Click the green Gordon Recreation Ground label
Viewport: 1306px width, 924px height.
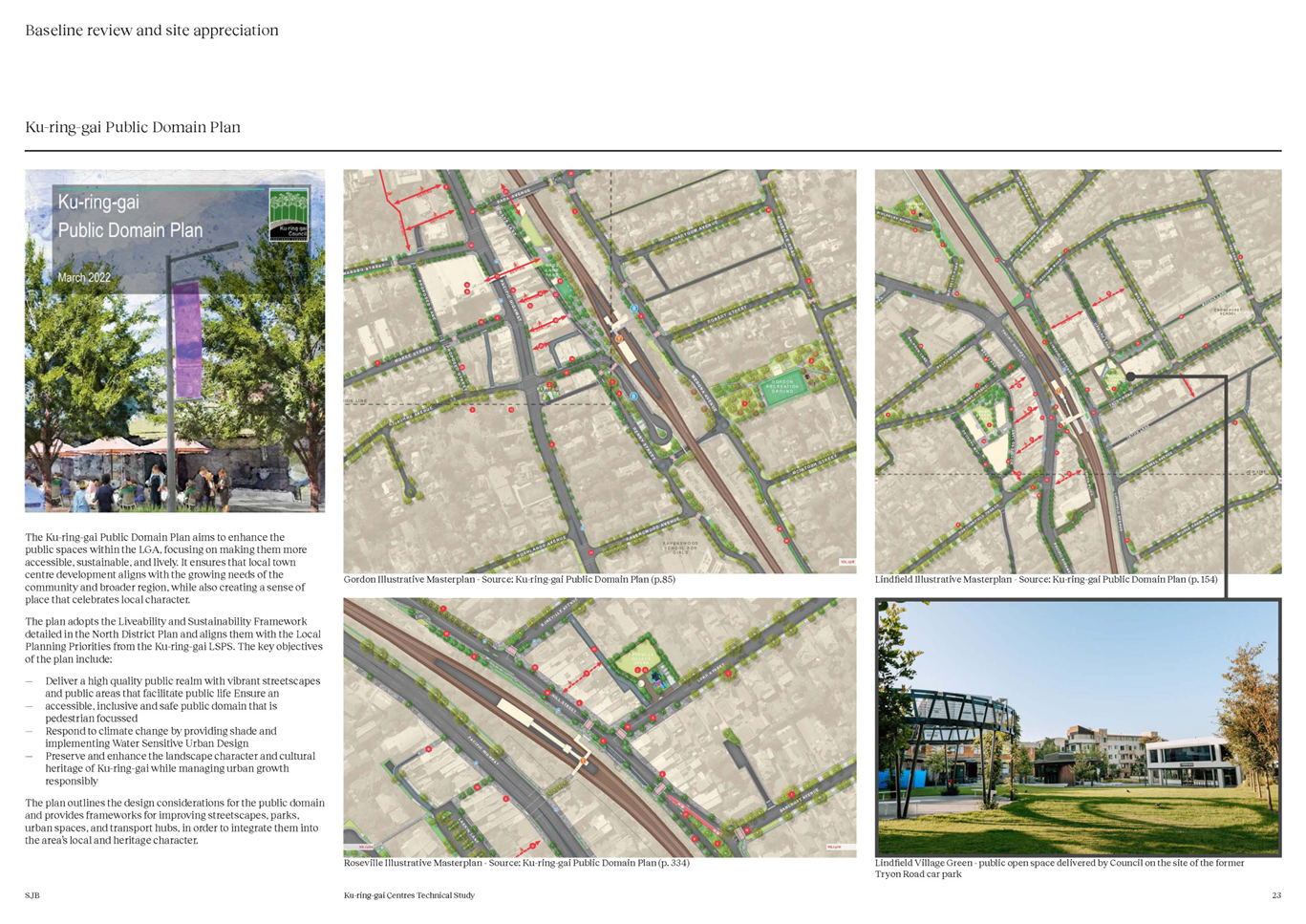(x=782, y=387)
